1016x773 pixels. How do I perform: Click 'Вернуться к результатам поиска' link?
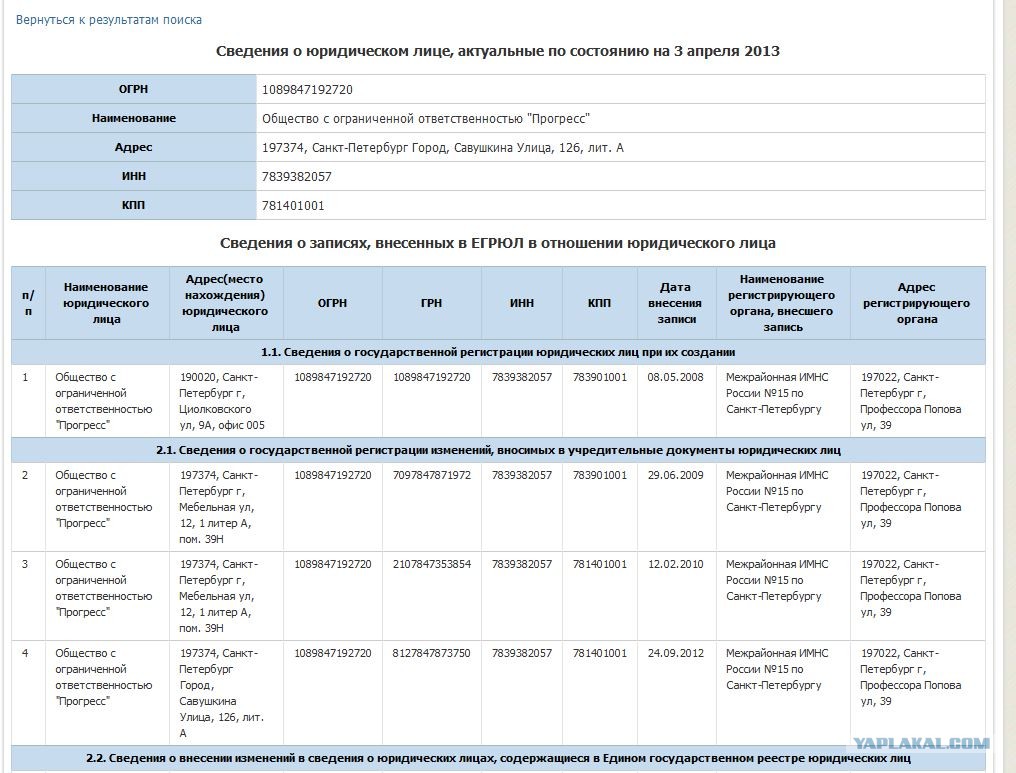(x=108, y=20)
